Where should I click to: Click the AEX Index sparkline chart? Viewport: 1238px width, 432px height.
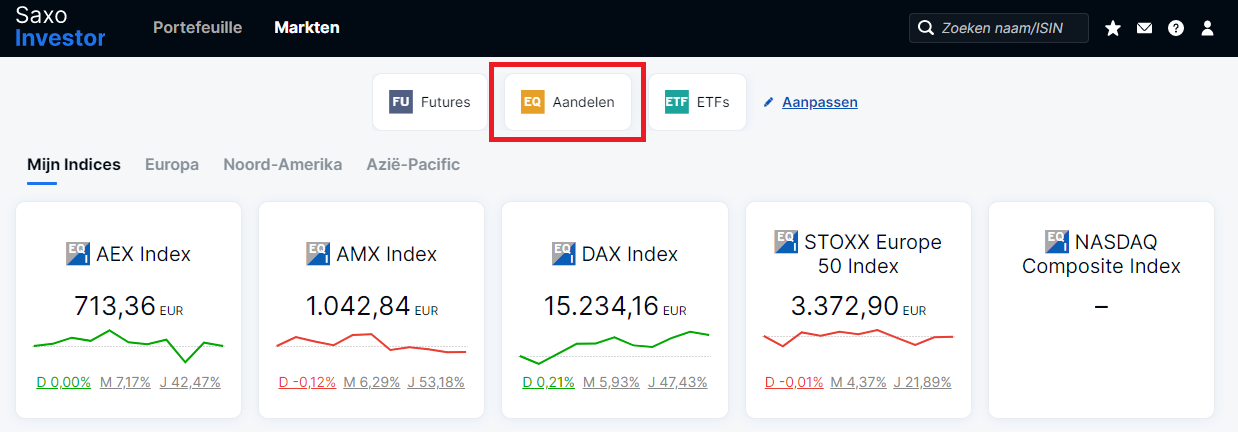(128, 346)
